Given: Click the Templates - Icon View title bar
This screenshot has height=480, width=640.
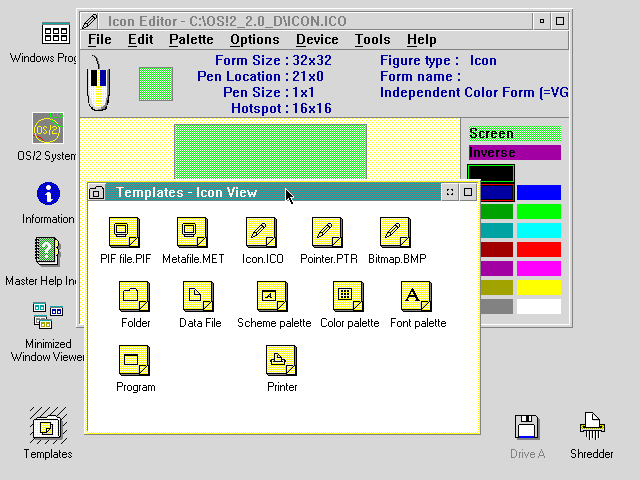Looking at the screenshot, I should (x=273, y=192).
